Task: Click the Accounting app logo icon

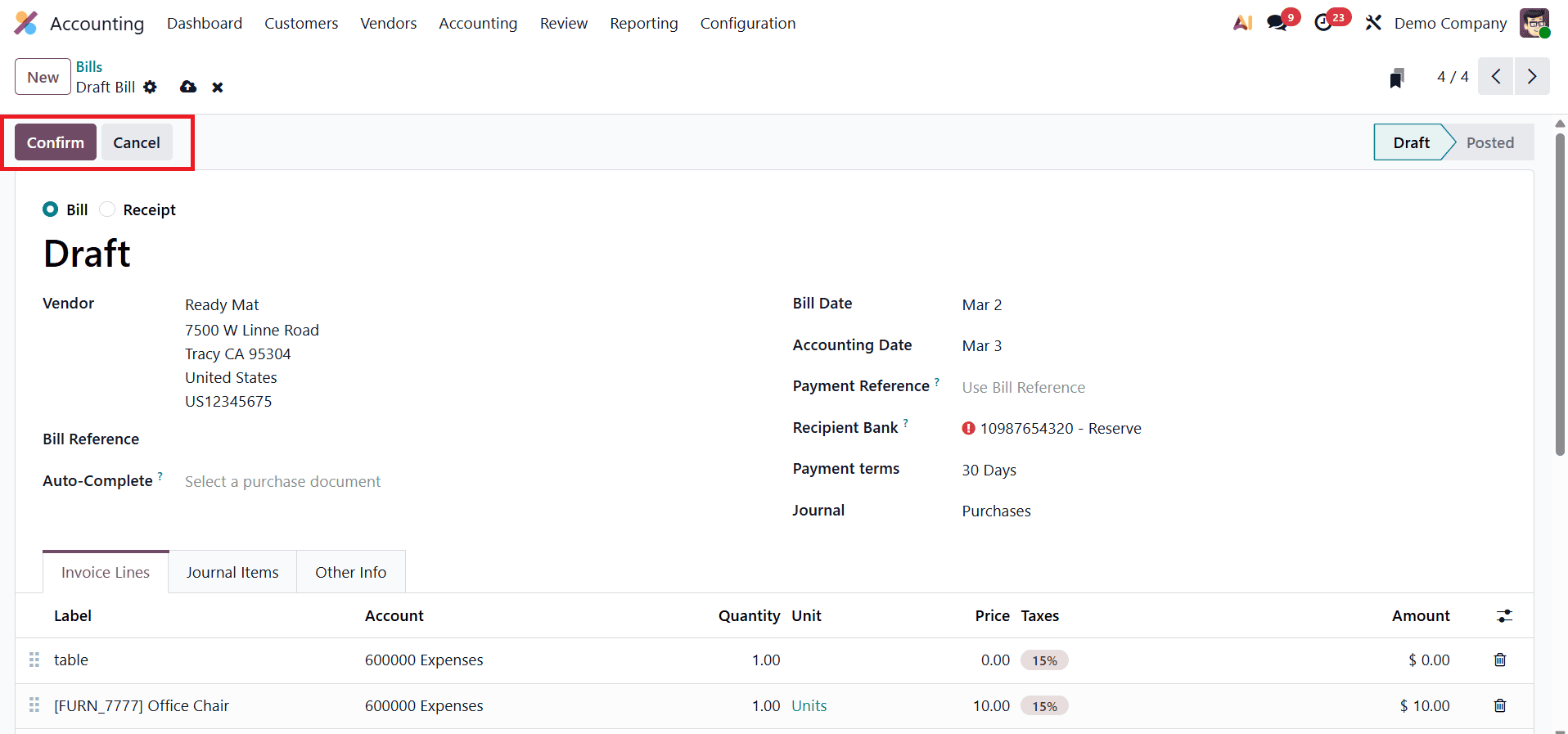Action: click(26, 23)
